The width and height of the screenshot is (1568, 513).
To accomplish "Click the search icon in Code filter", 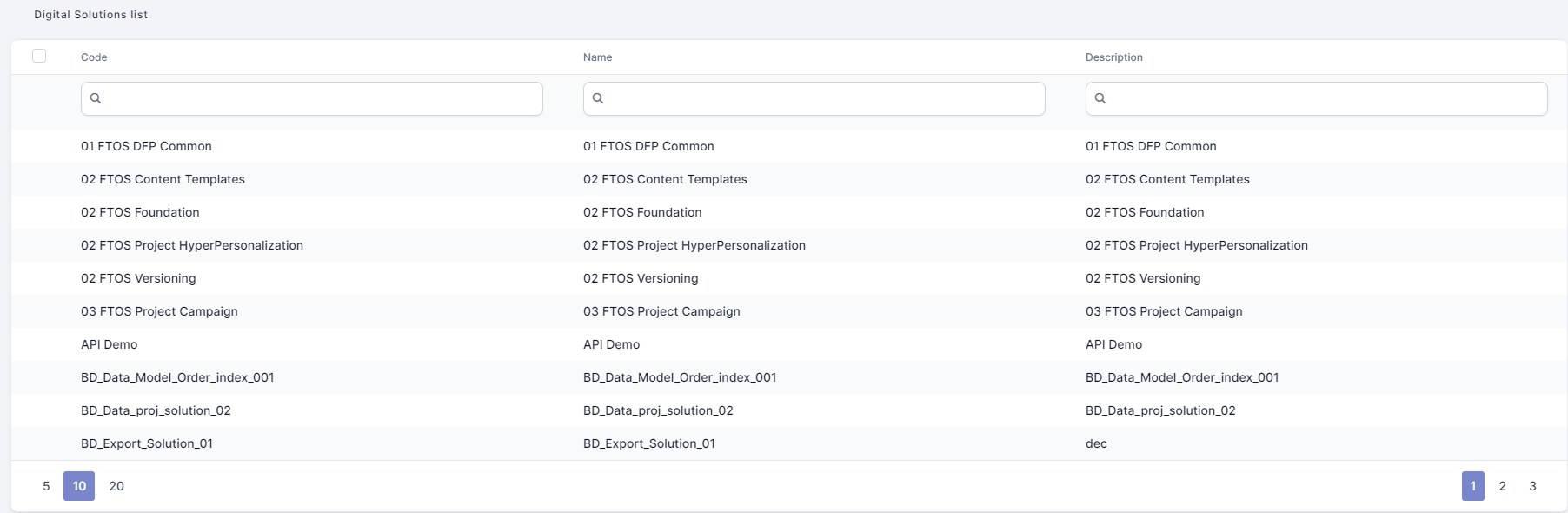I will click(x=96, y=98).
